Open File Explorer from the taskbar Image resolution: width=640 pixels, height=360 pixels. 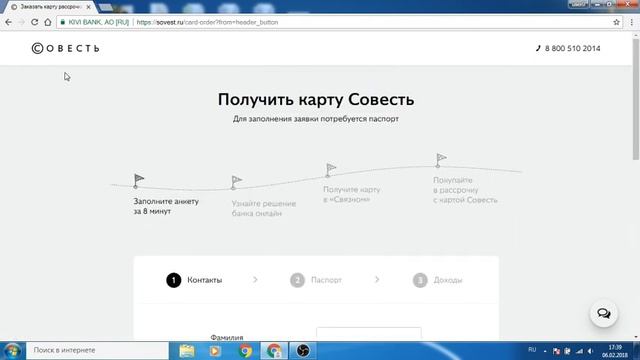point(187,351)
